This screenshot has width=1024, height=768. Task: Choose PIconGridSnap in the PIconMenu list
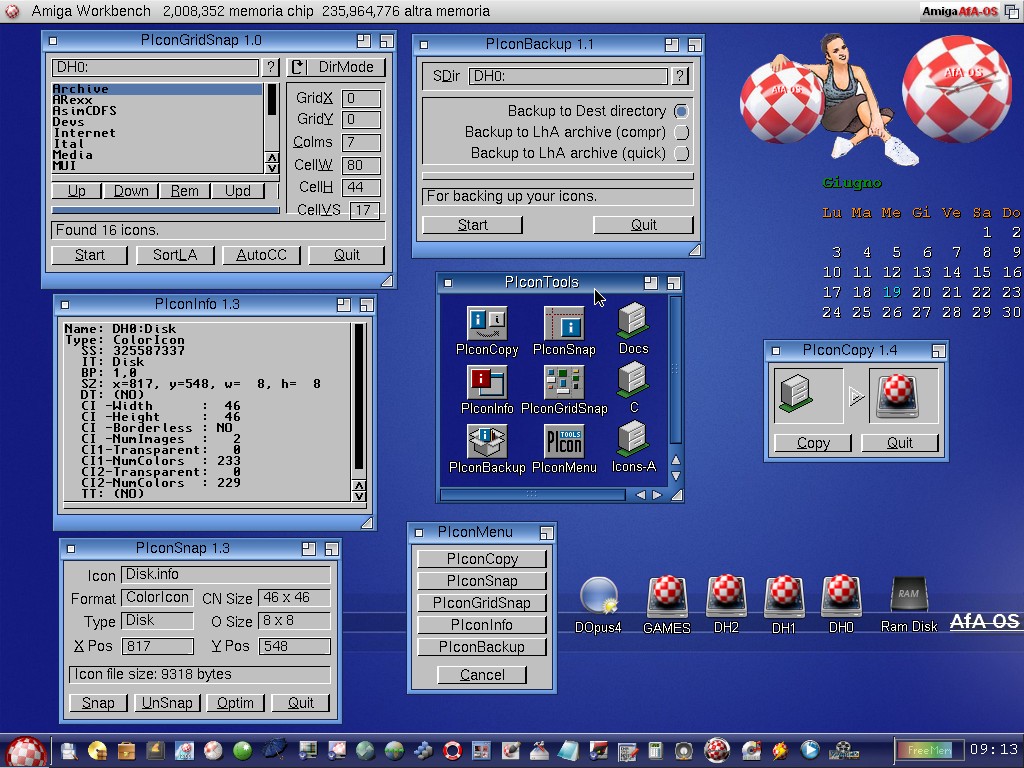pyautogui.click(x=481, y=603)
